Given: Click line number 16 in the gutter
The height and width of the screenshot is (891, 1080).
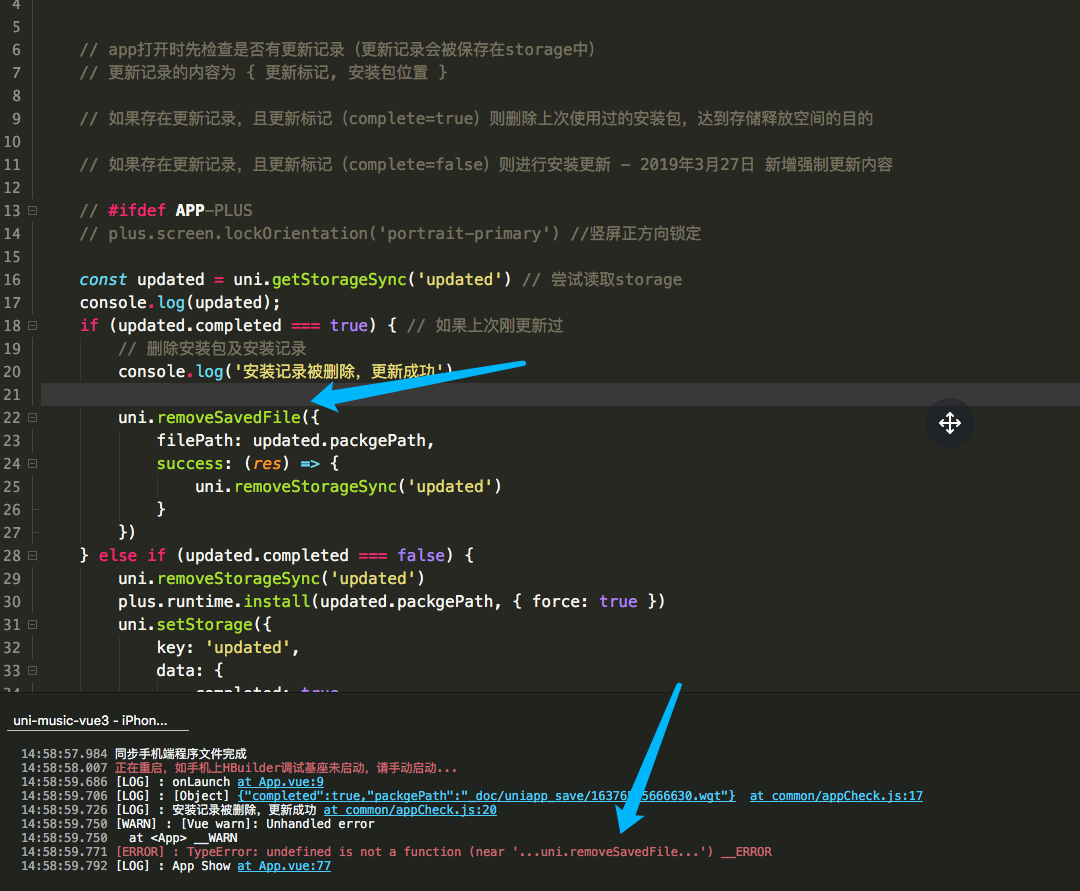Looking at the screenshot, I should (12, 280).
